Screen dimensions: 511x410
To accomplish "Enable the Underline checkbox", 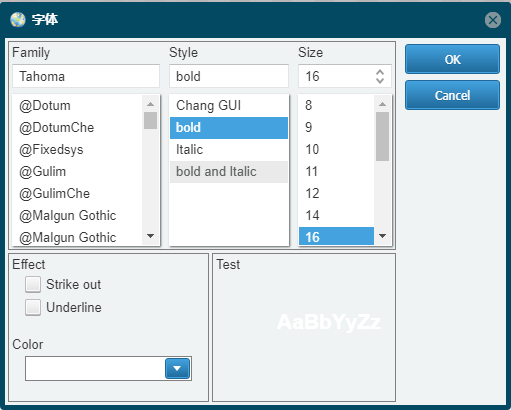I will pos(33,307).
